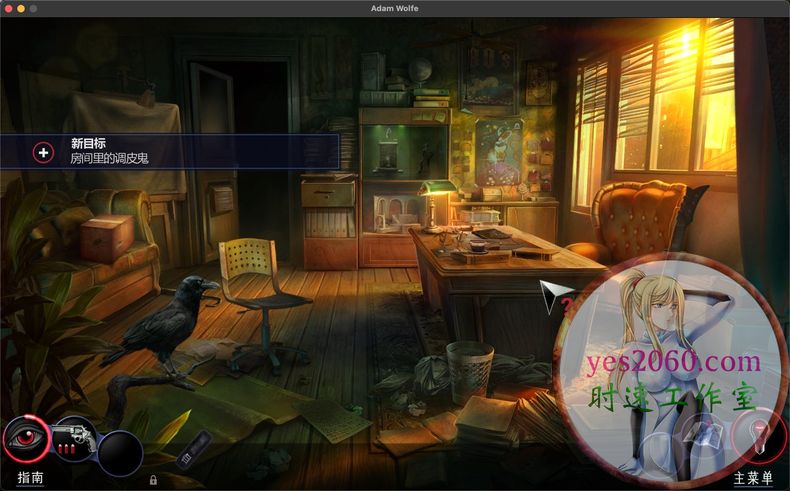Click the raven on the branch
This screenshot has height=491, width=790.
170,322
